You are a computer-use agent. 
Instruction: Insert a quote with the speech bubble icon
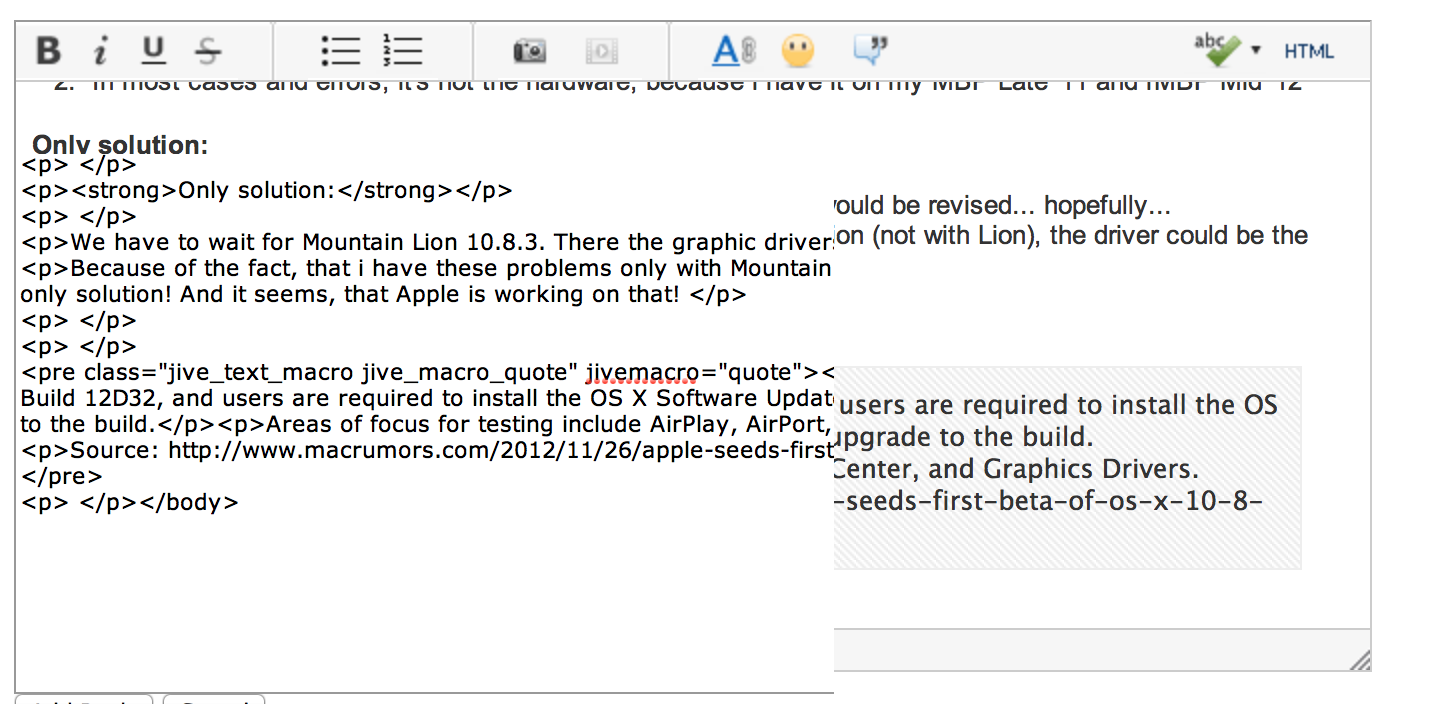coord(870,49)
